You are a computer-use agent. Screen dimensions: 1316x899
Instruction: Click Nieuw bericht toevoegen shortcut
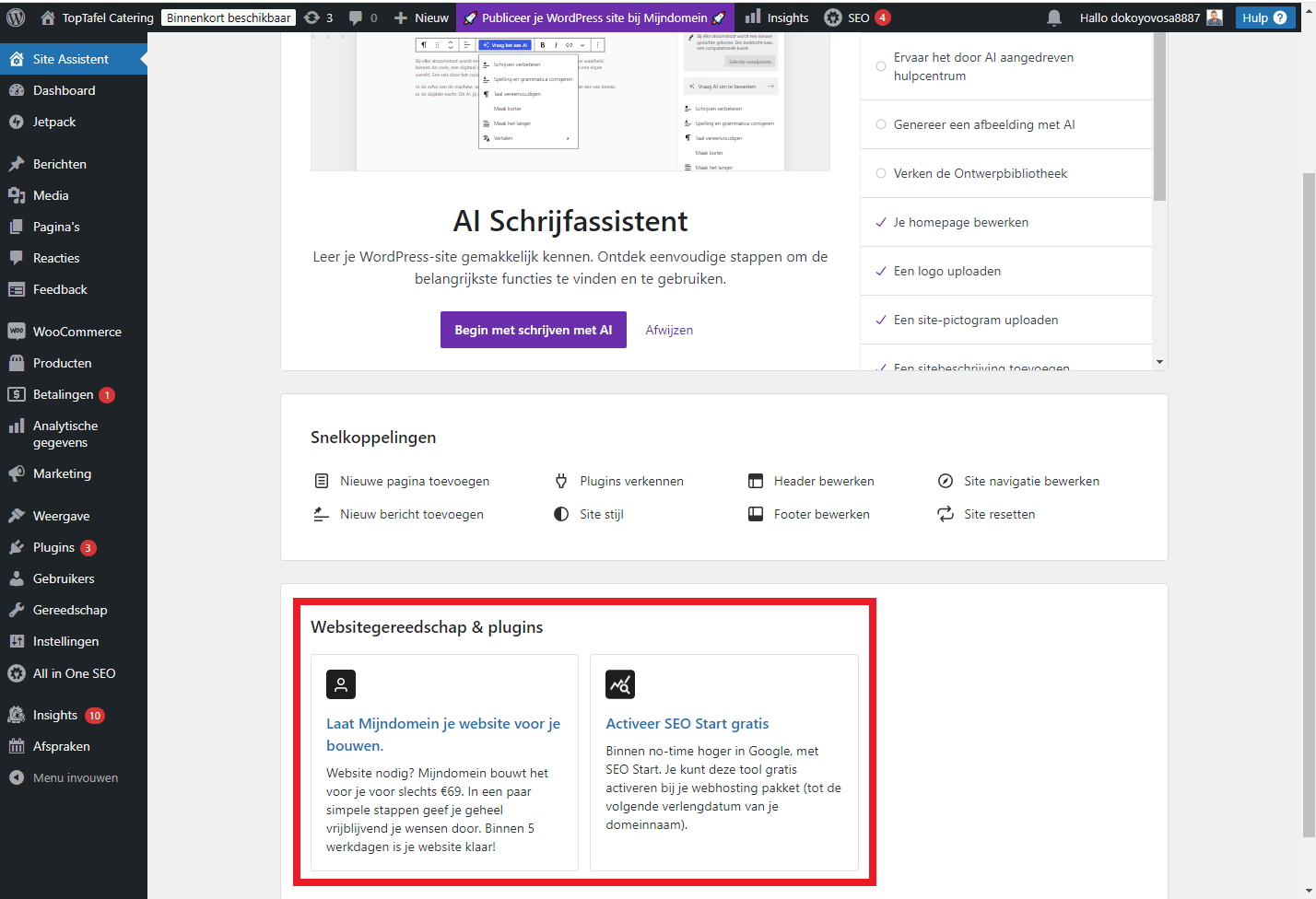[399, 514]
